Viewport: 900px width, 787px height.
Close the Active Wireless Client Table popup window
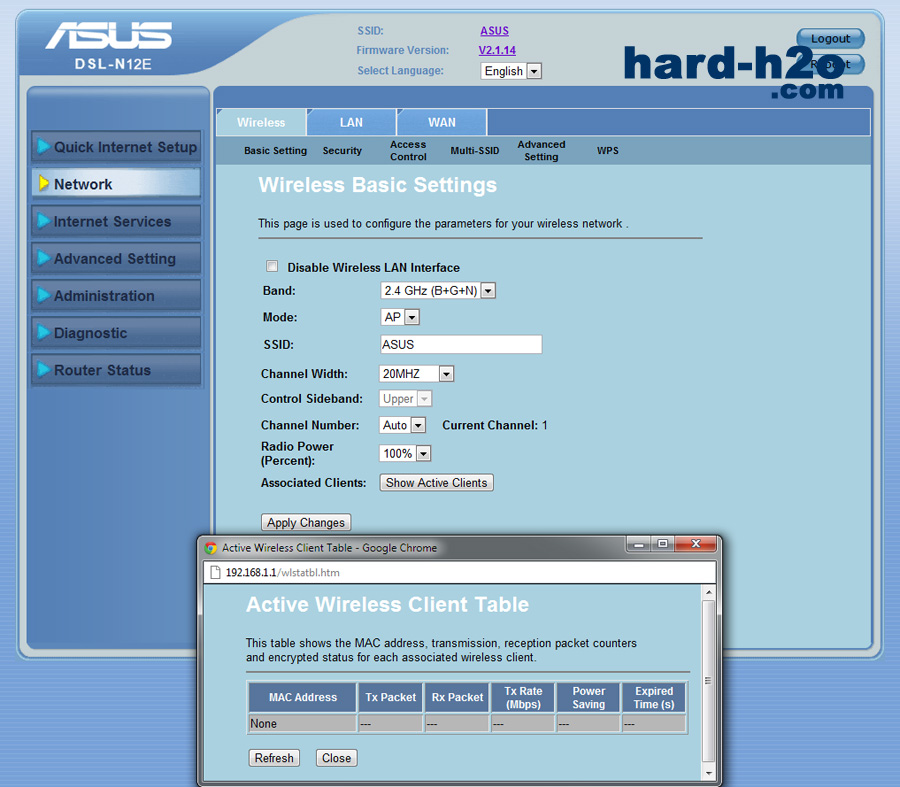click(696, 544)
